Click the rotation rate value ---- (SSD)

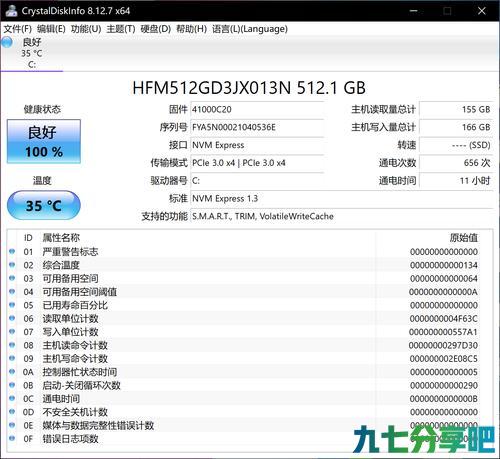456,145
